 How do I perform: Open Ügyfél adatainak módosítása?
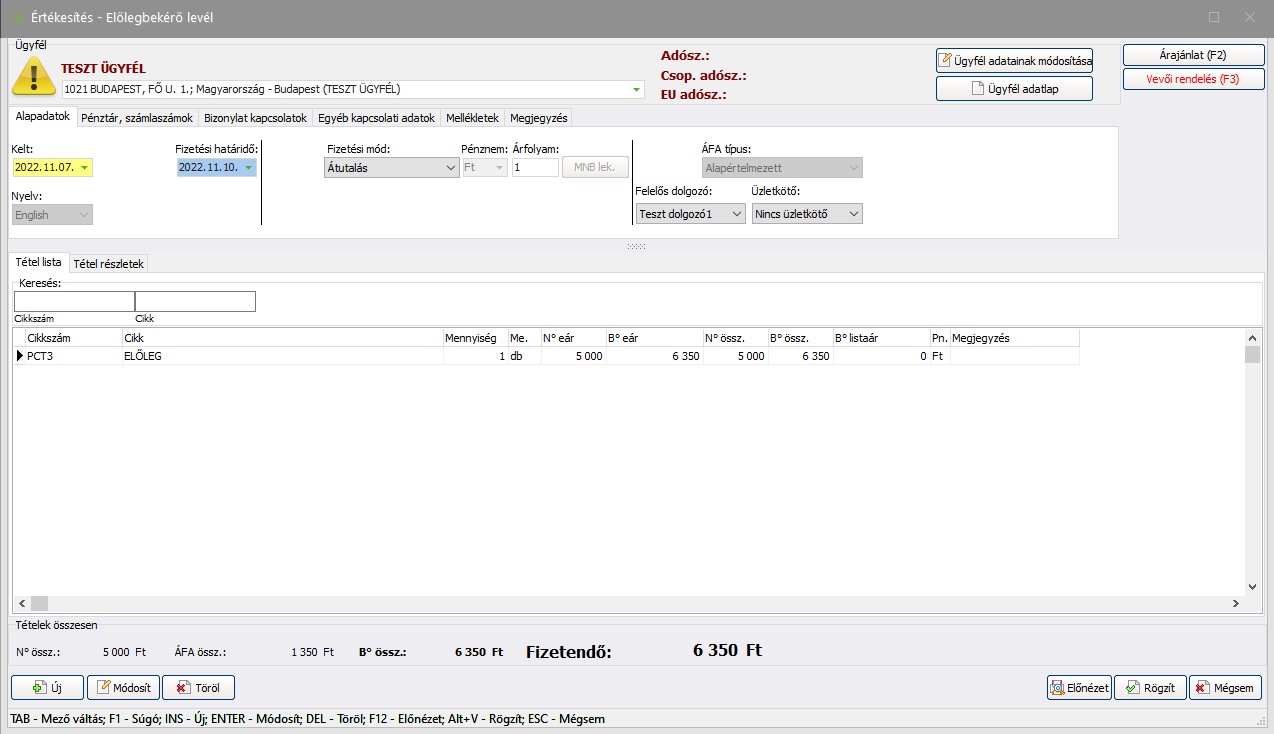pyautogui.click(x=1014, y=61)
